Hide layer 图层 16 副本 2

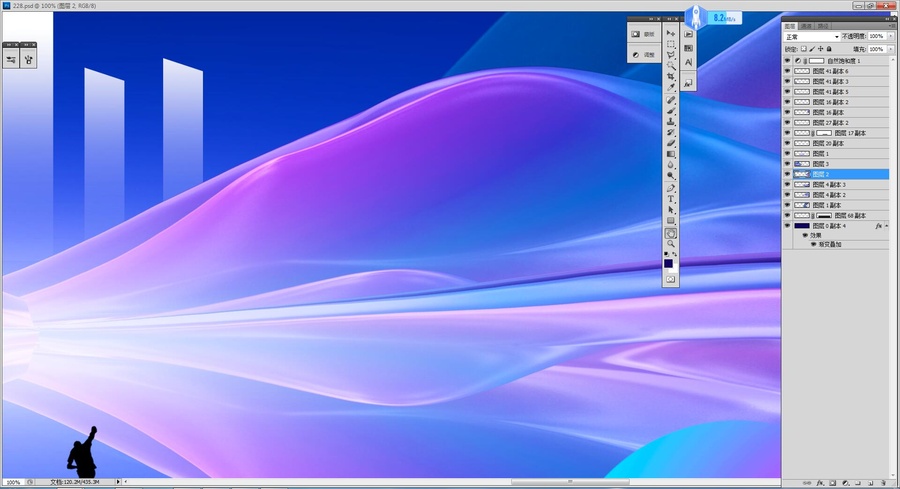[788, 102]
